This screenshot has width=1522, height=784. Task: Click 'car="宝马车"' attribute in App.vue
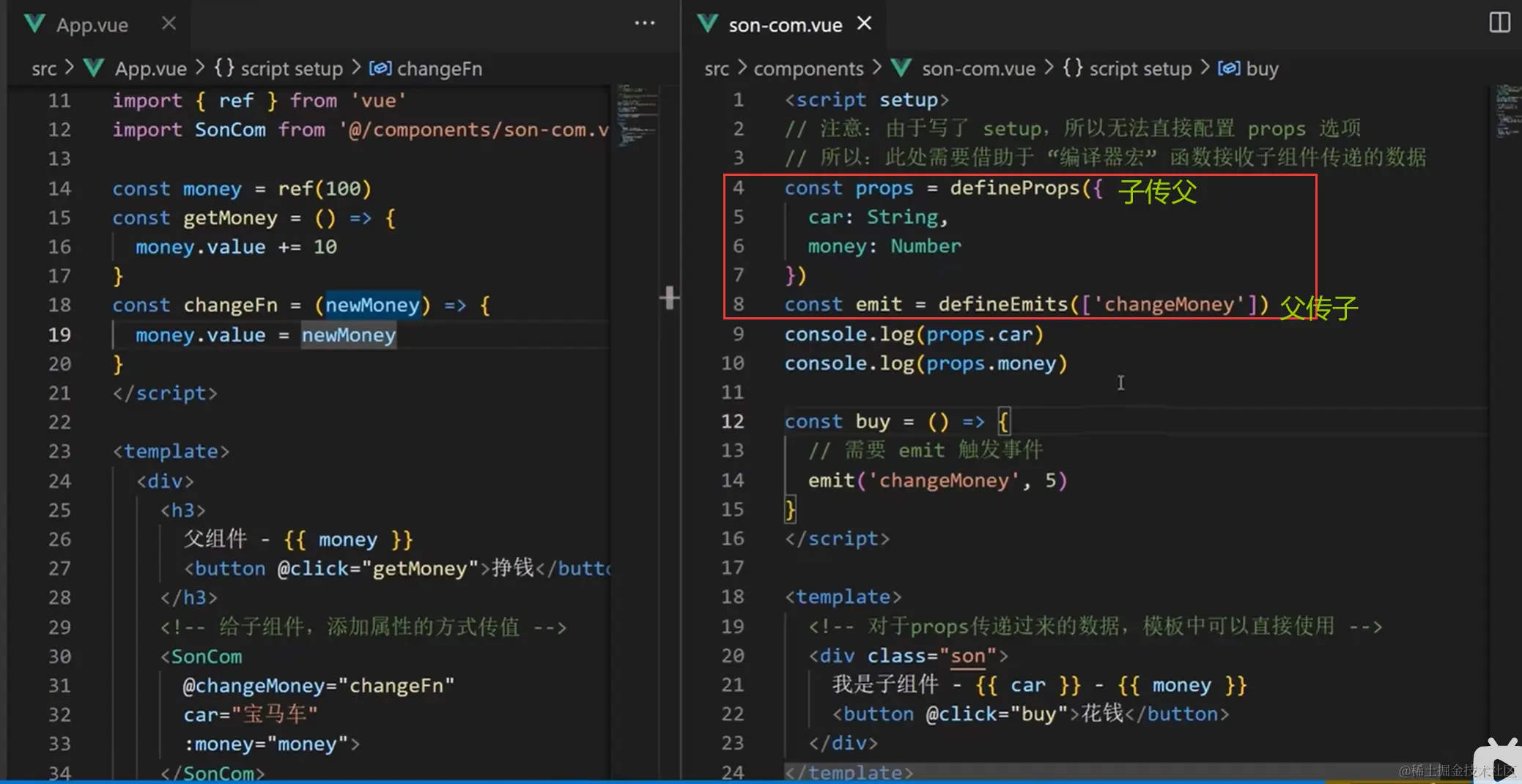tap(250, 714)
